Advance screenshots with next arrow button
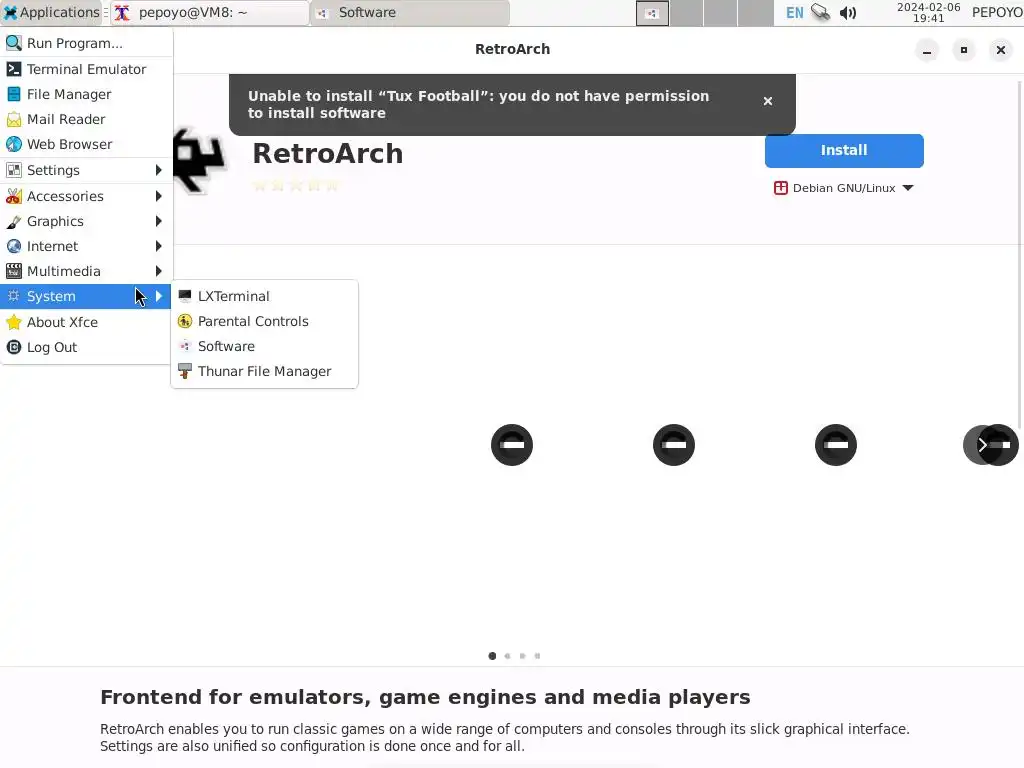The height and width of the screenshot is (768, 1024). coord(982,445)
